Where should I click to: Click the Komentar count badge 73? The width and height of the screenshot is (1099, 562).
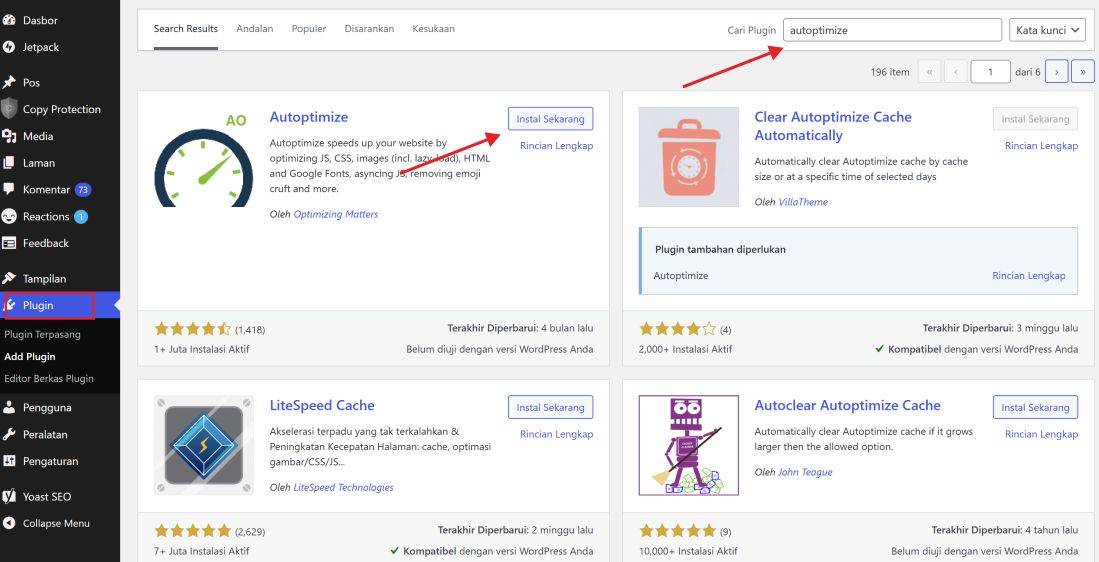(83, 190)
